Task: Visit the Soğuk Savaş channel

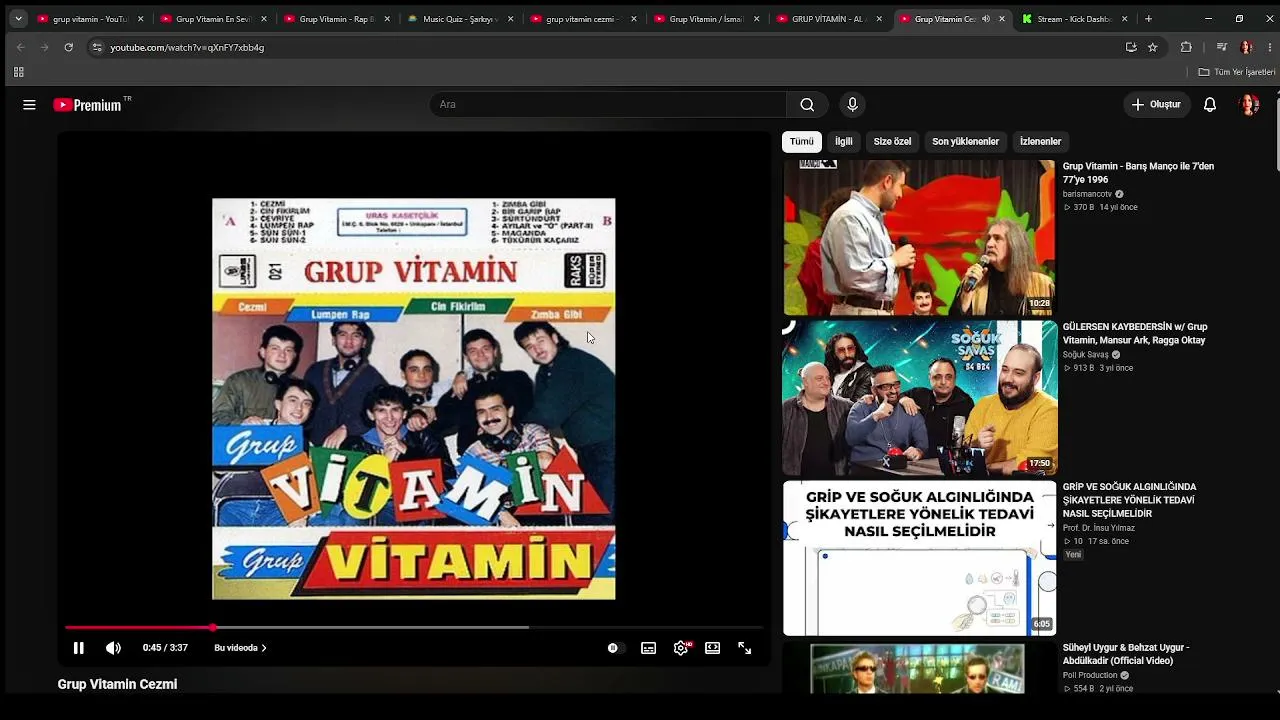Action: (1086, 354)
